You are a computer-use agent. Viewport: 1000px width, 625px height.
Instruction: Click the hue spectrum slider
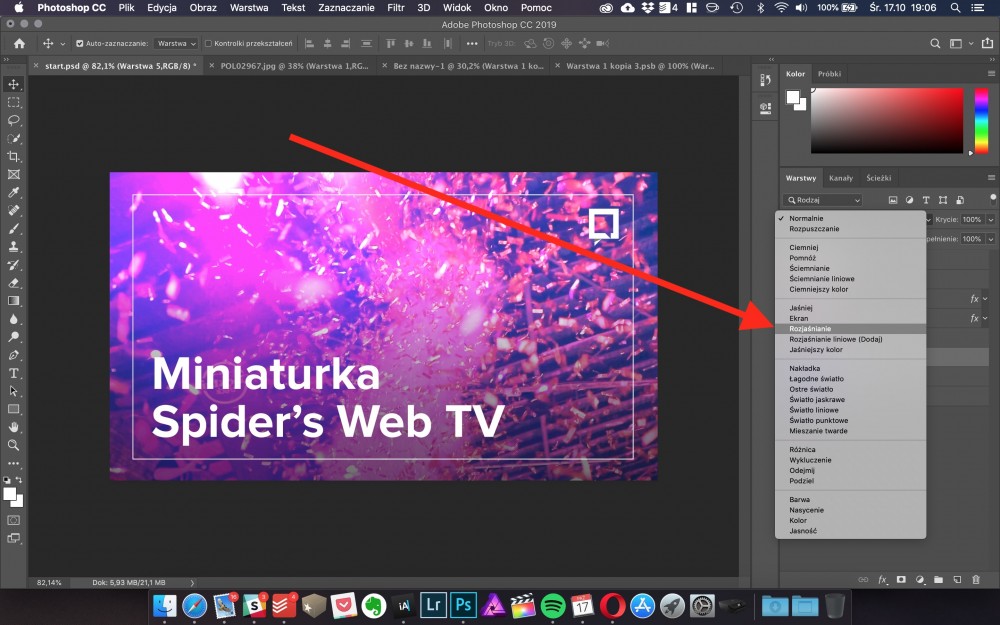[982, 120]
